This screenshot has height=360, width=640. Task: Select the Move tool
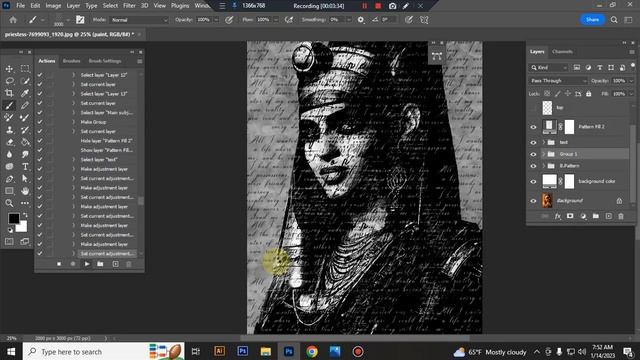coord(9,69)
